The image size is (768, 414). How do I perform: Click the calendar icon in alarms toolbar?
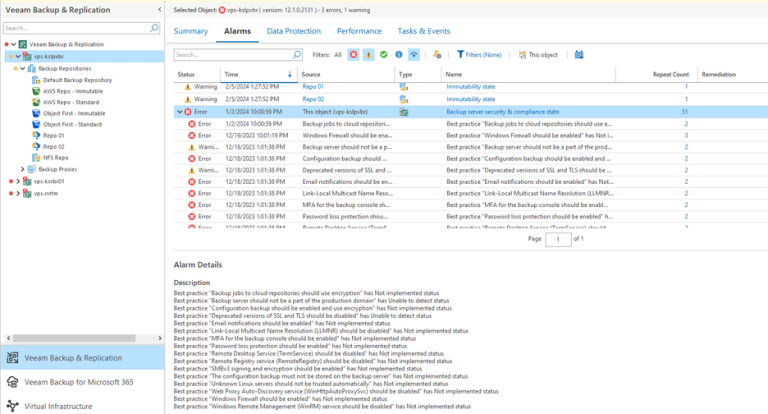pos(579,55)
